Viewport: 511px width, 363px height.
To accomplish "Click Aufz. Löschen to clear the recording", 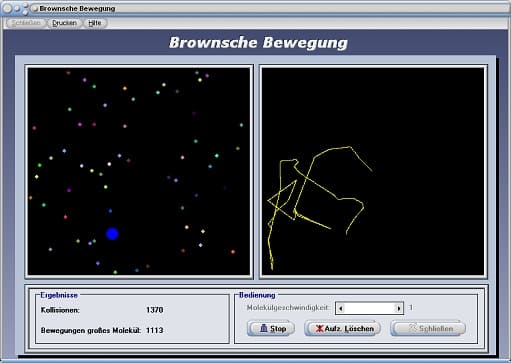I will (x=343, y=328).
